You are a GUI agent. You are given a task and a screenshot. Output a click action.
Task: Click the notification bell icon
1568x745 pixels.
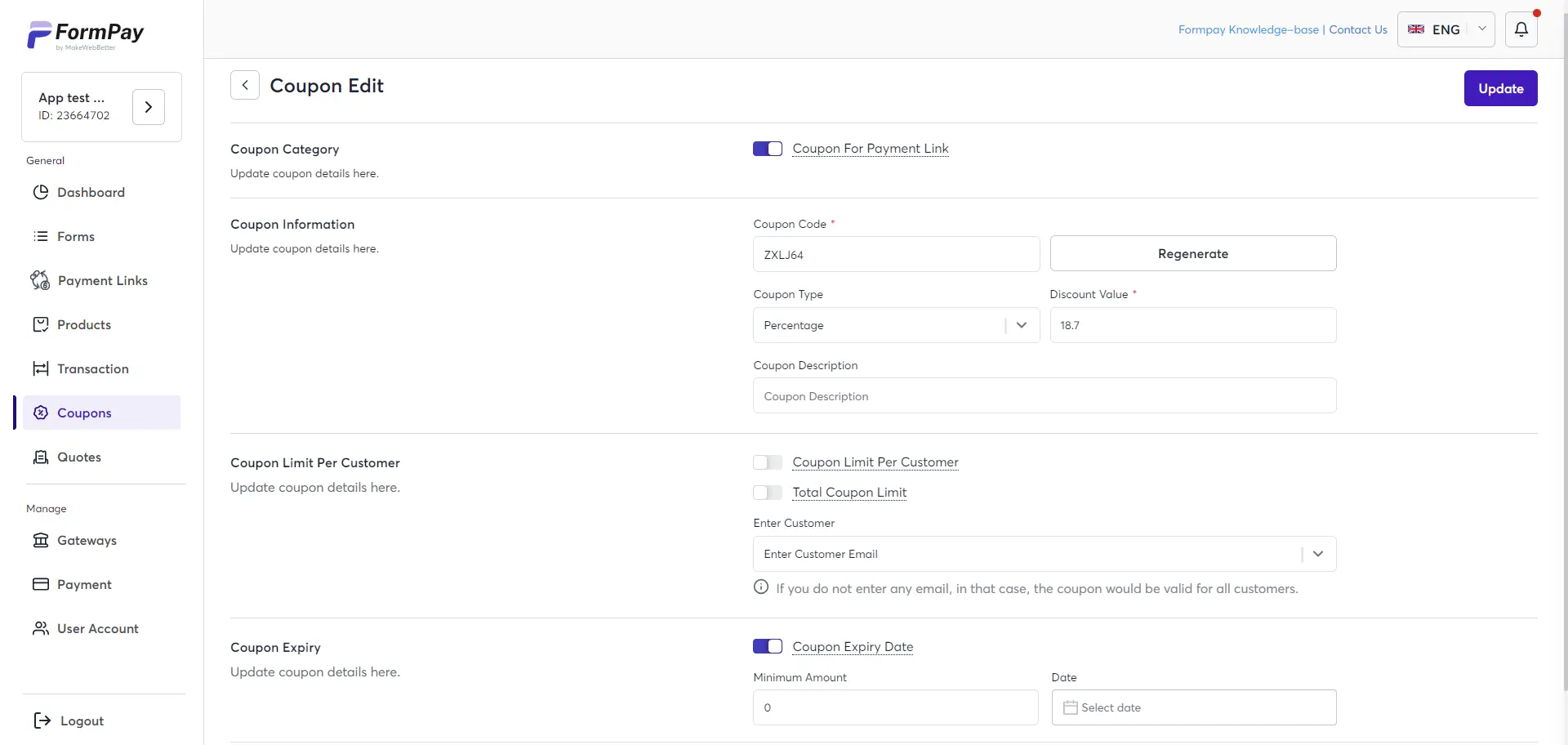(1521, 29)
